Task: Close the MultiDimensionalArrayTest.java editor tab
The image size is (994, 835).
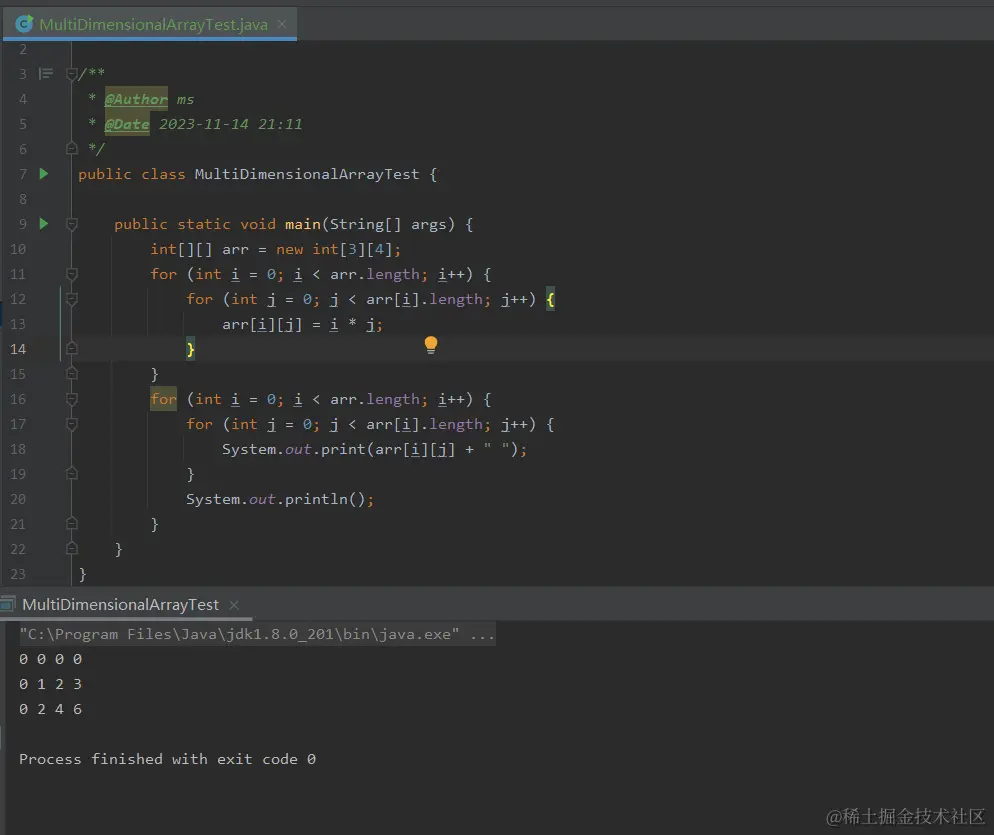Action: click(282, 24)
